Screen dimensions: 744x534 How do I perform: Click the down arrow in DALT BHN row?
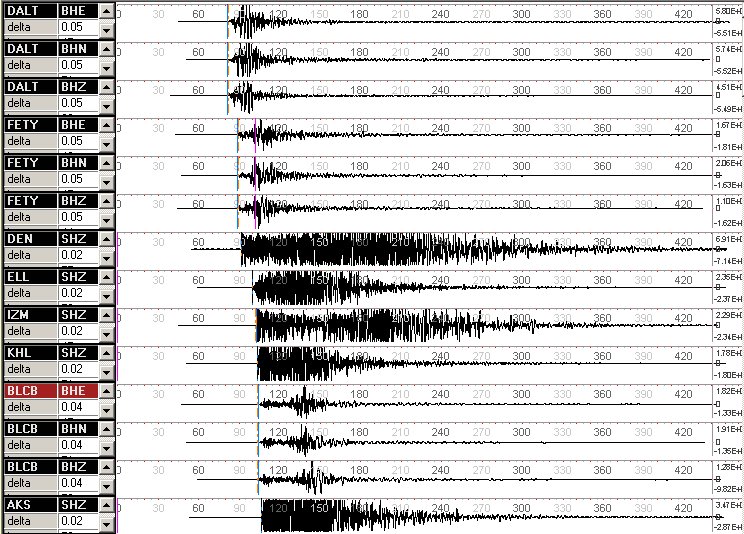pos(107,67)
